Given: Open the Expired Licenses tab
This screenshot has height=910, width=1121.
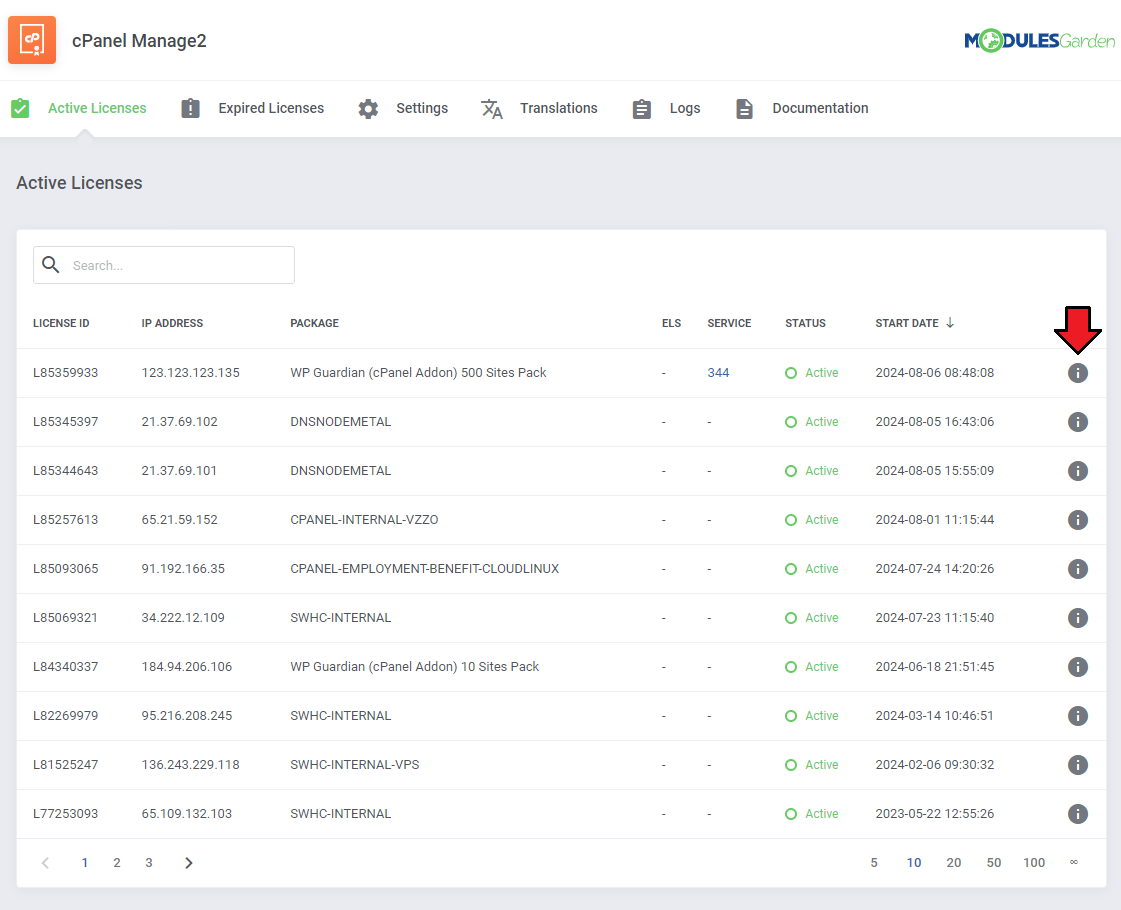Looking at the screenshot, I should 271,108.
